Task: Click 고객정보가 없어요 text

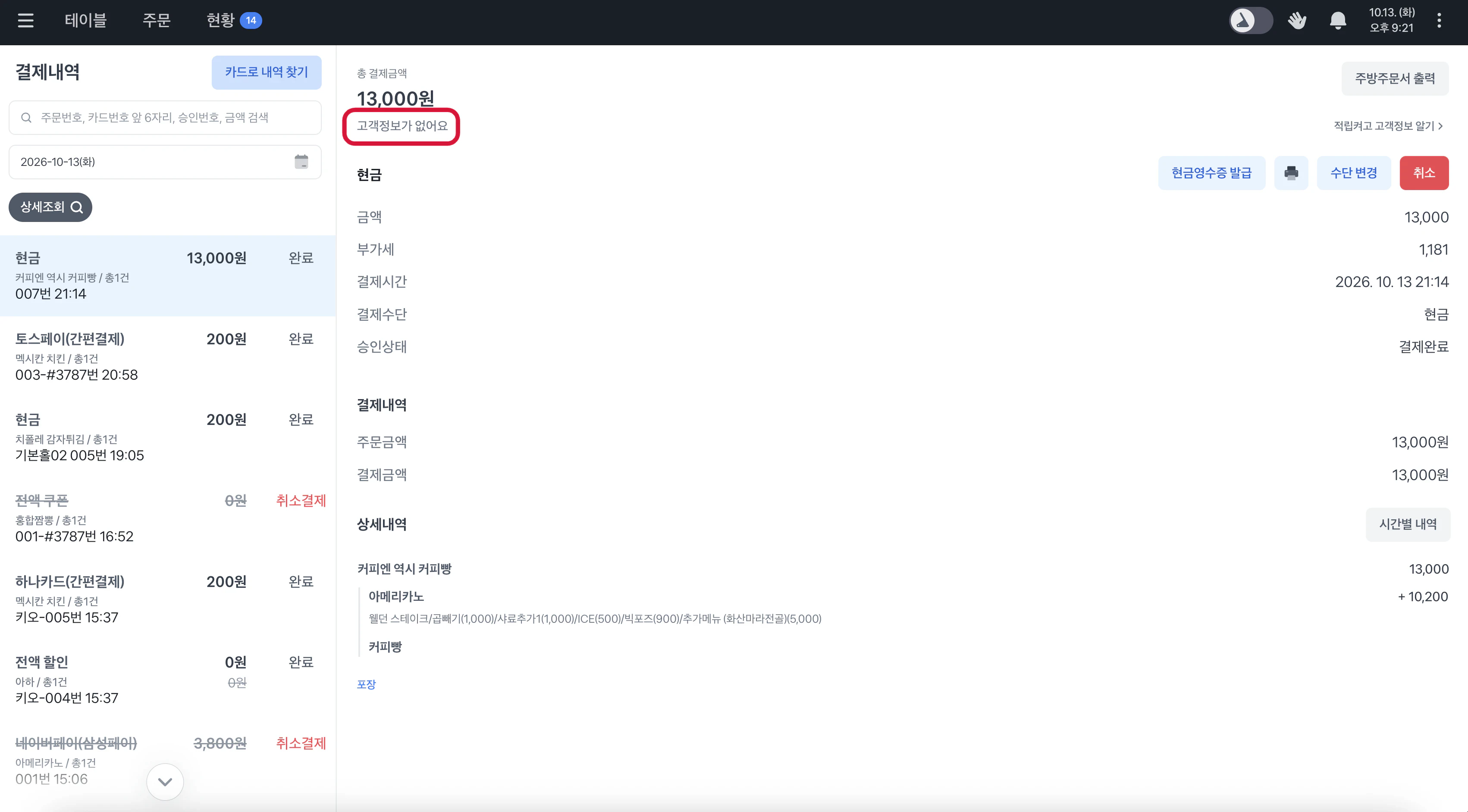Action: click(x=402, y=126)
